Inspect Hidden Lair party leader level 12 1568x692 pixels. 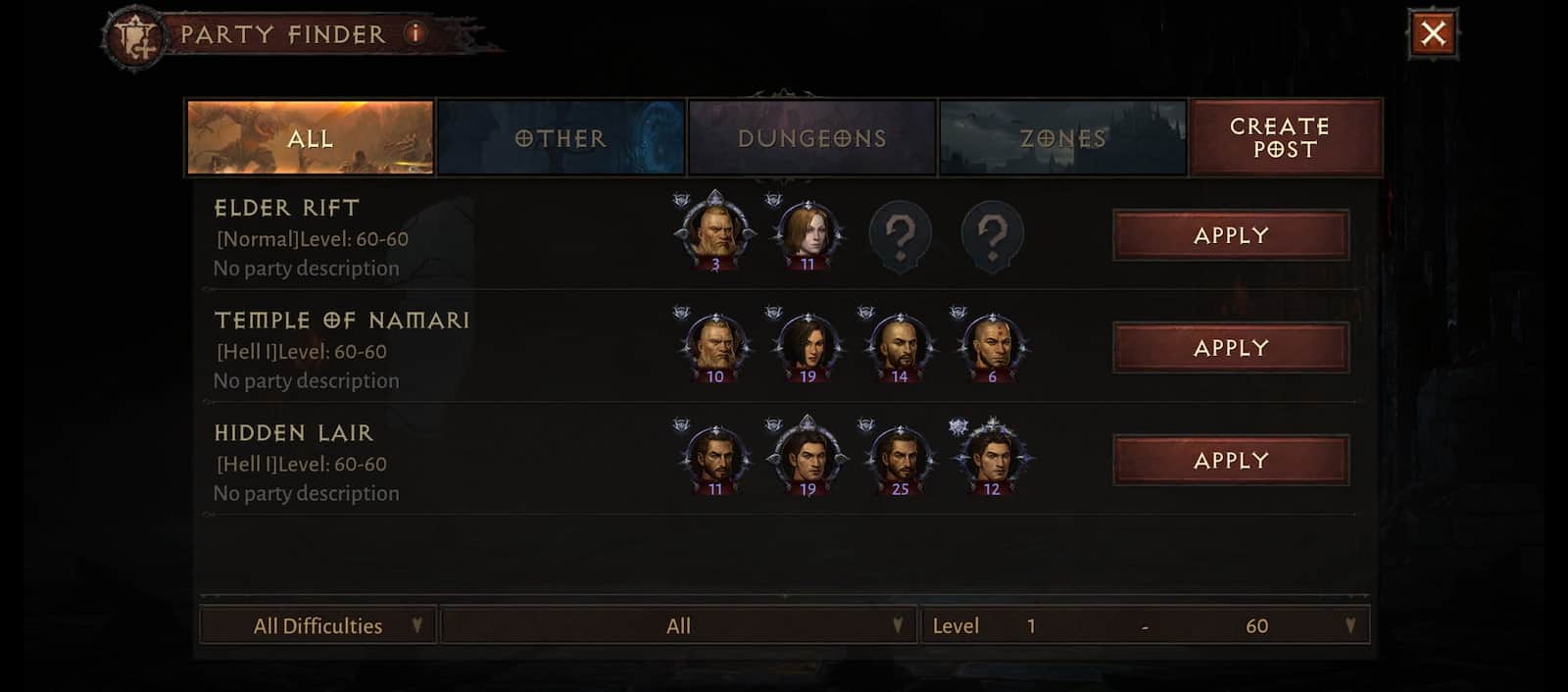pos(992,458)
